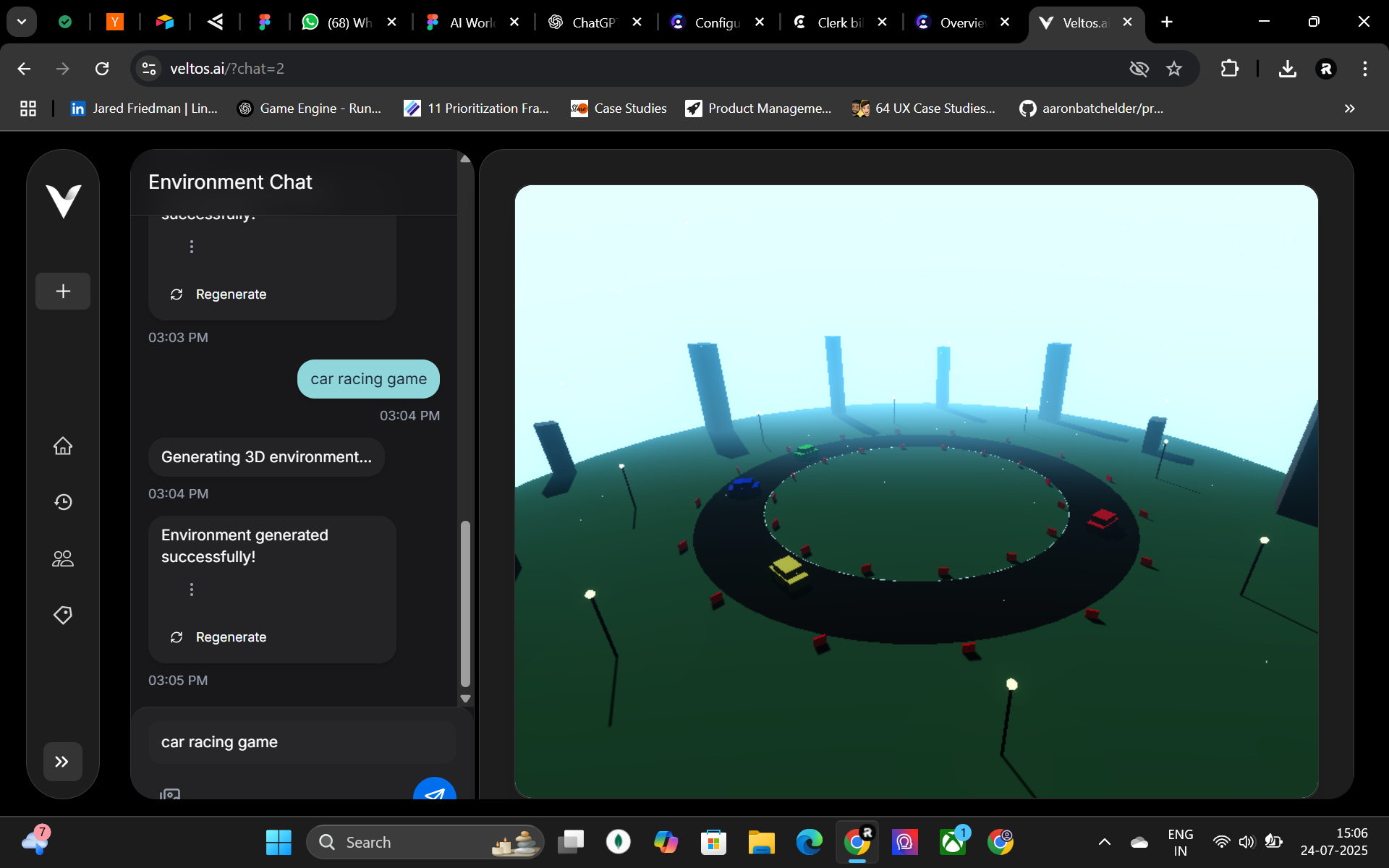Open options menu of 03:05 PM message
This screenshot has width=1389, height=868.
[x=192, y=590]
